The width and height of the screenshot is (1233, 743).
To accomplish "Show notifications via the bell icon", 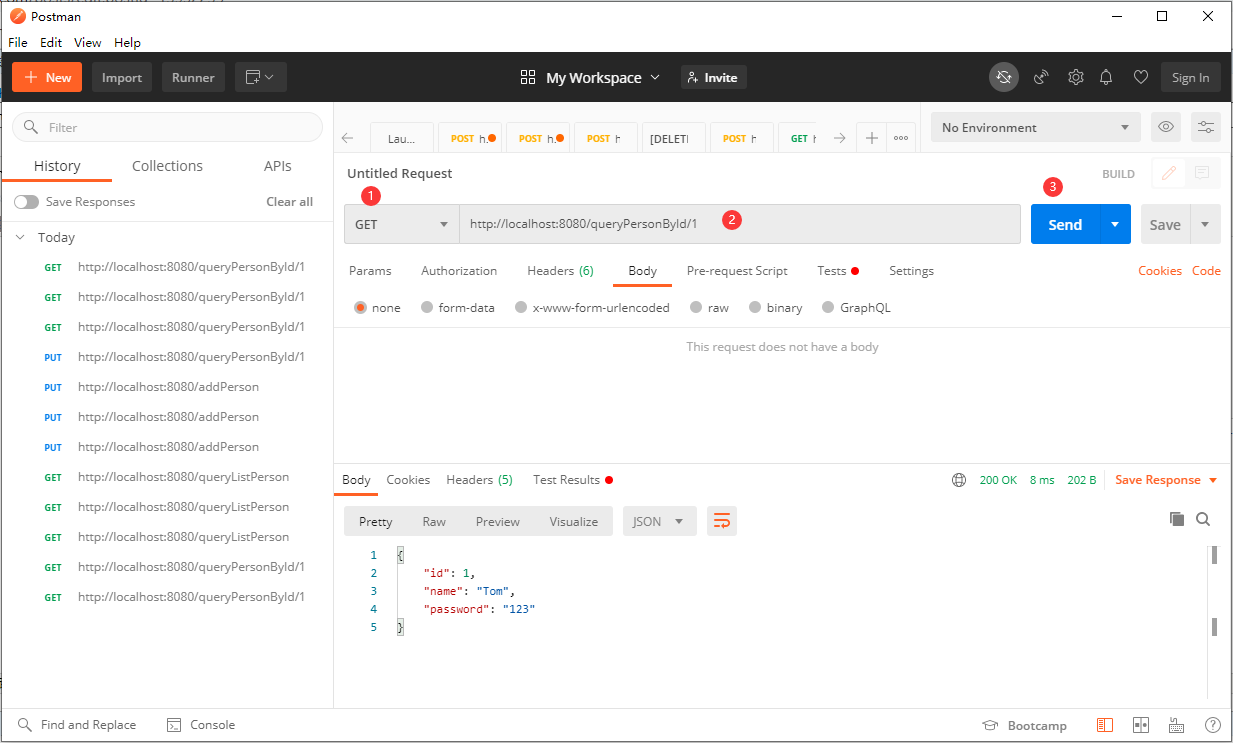I will (x=1107, y=77).
